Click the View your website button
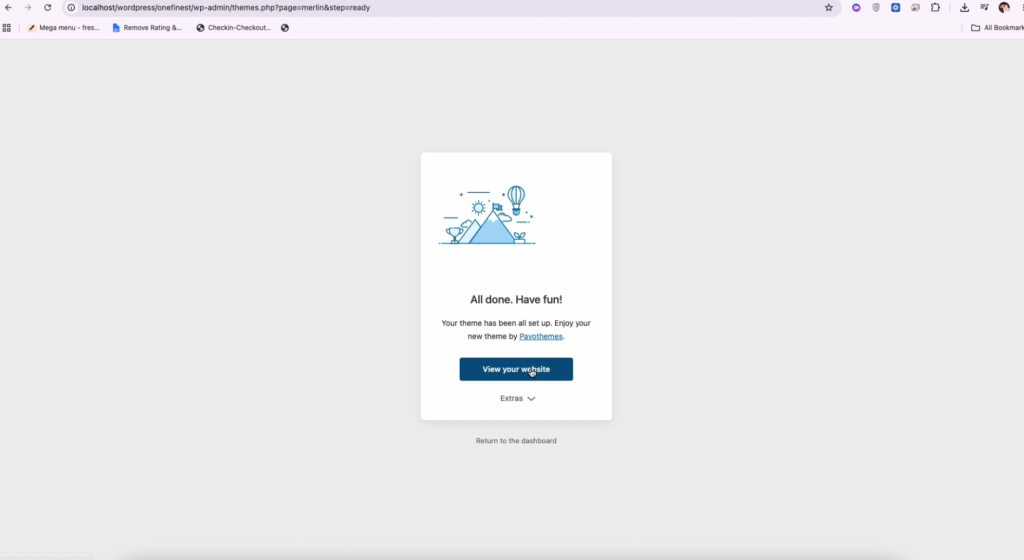This screenshot has height=560, width=1024. point(516,369)
